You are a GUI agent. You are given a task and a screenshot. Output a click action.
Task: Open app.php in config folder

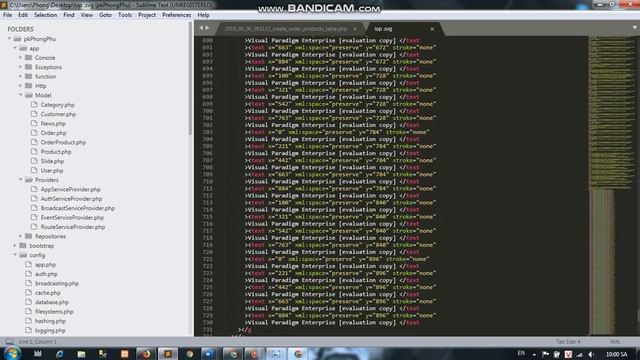[45, 264]
